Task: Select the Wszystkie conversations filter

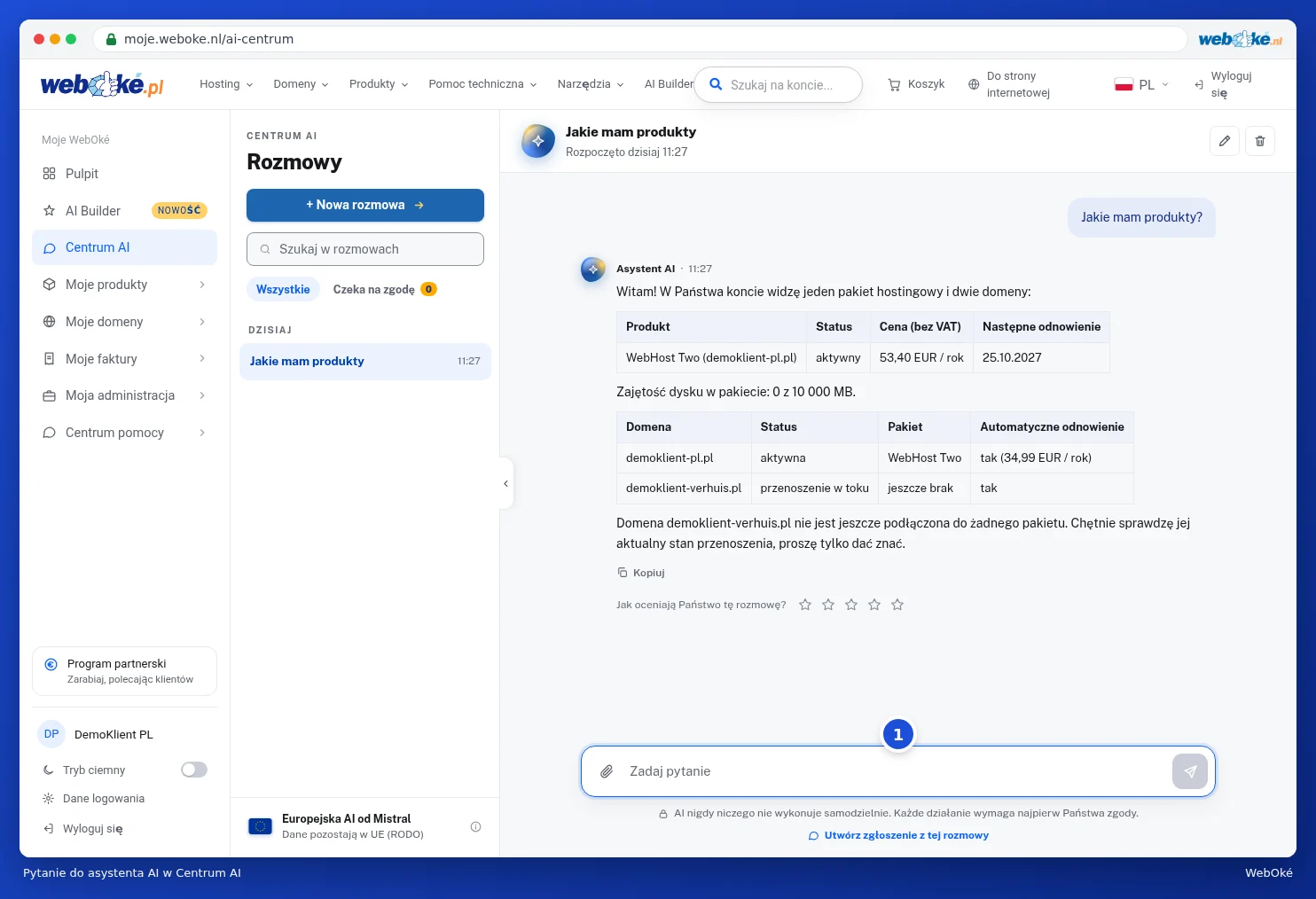Action: tap(283, 289)
